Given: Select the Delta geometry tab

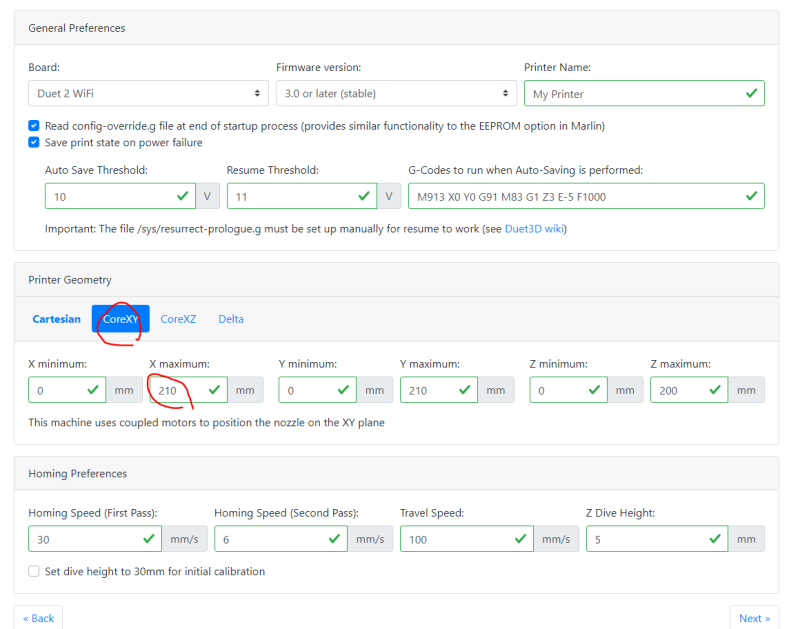Looking at the screenshot, I should [231, 319].
